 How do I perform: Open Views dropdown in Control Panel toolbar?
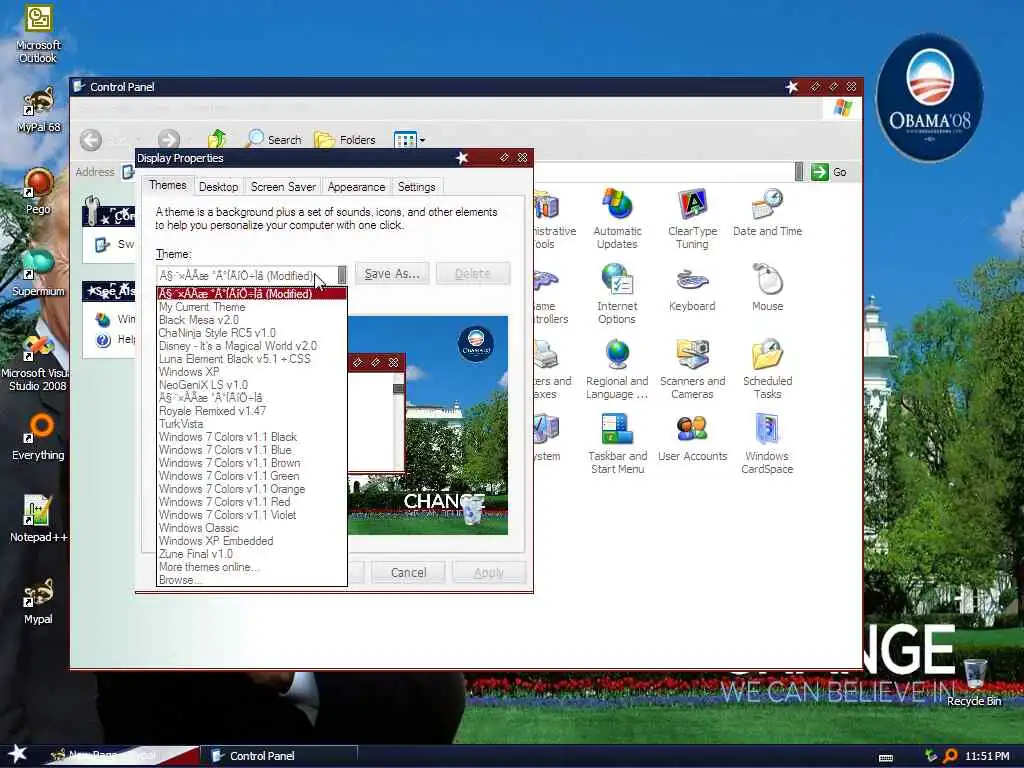tap(409, 140)
